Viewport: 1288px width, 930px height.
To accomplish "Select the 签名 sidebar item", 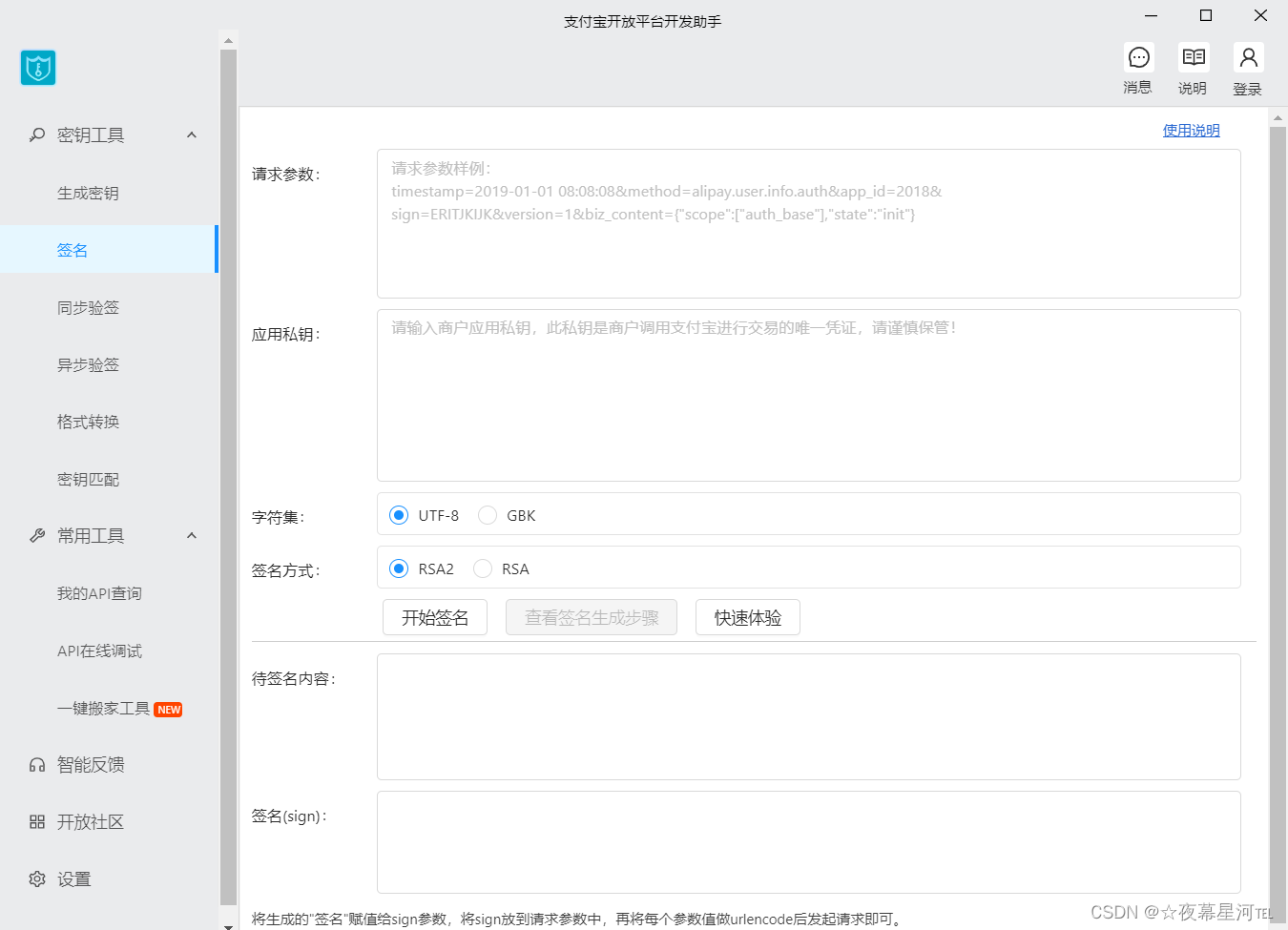I will [x=109, y=250].
